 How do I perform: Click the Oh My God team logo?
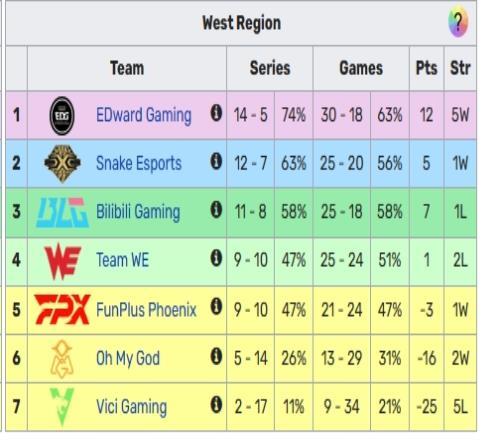[62, 359]
